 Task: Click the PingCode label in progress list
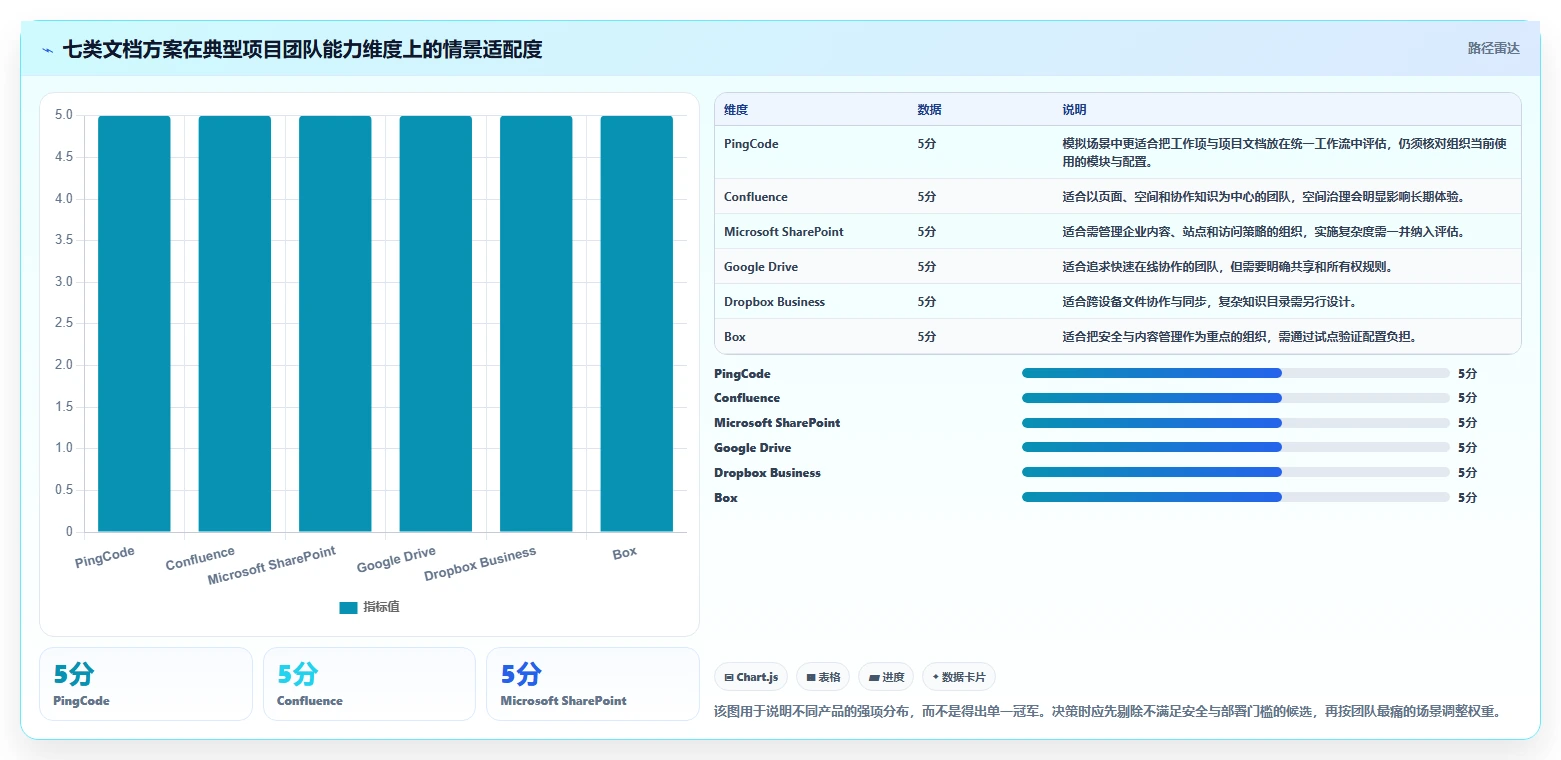742,373
